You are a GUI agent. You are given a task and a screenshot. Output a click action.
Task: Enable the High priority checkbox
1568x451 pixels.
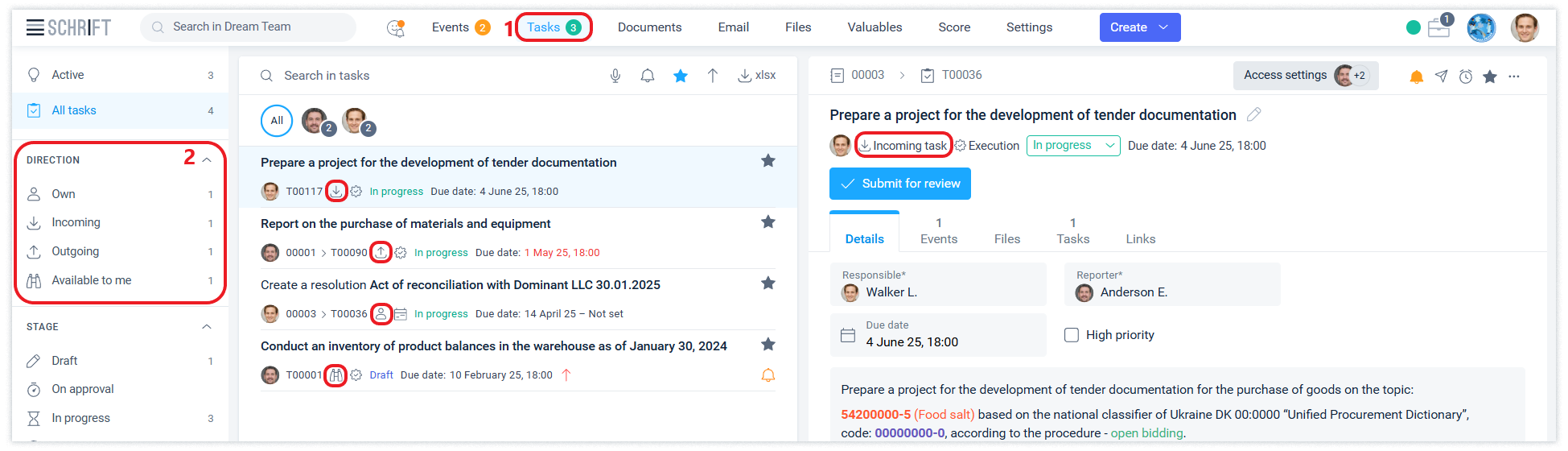click(1072, 335)
